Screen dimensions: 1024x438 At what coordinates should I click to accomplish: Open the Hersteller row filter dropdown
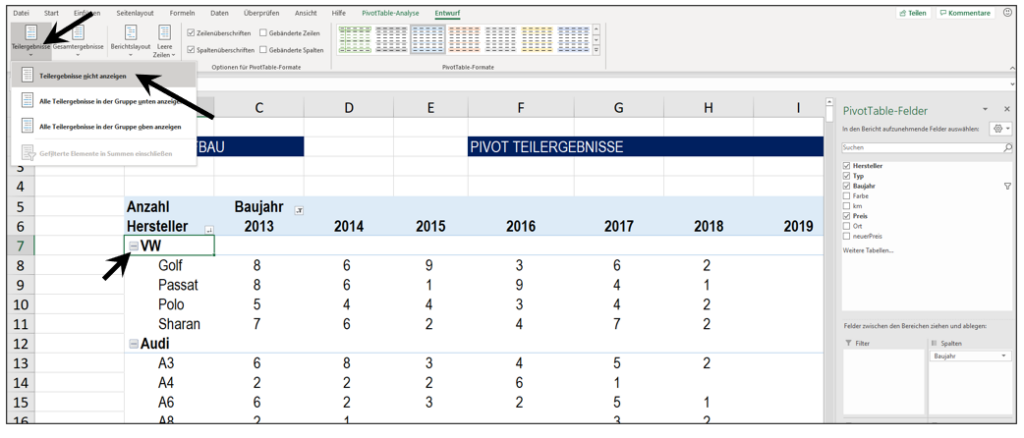coord(209,228)
